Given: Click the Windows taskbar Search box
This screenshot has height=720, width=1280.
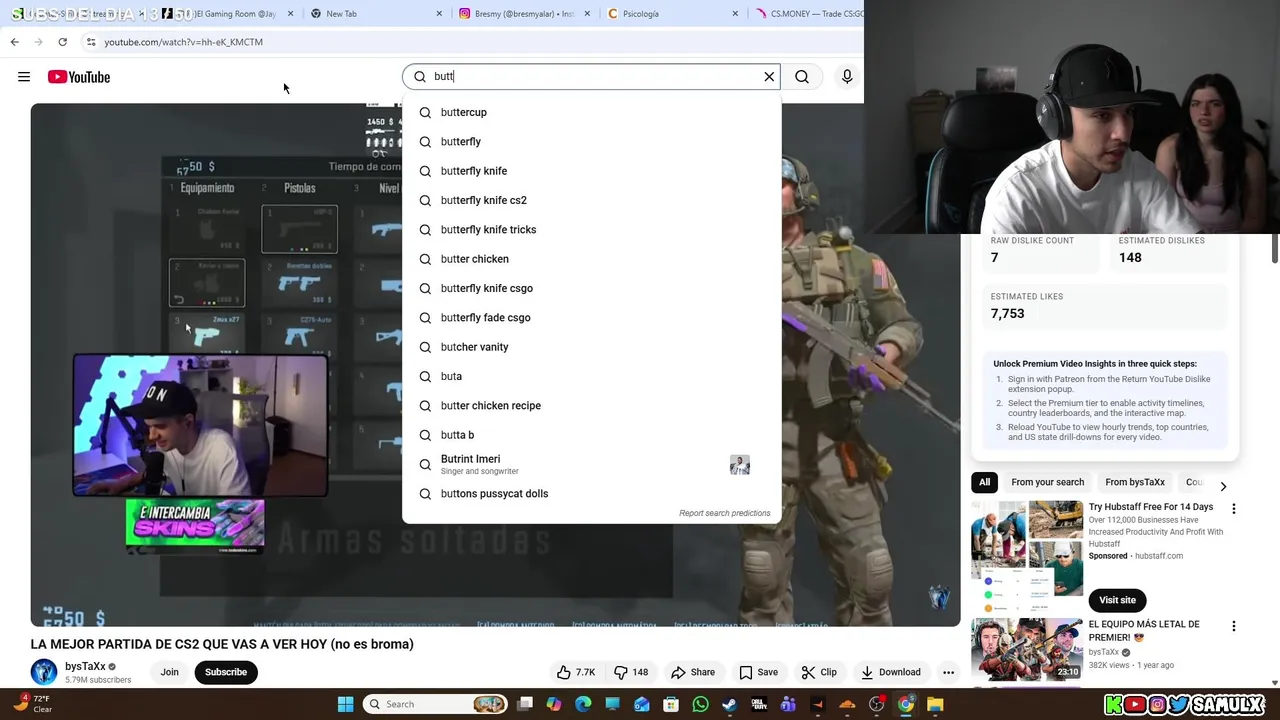Looking at the screenshot, I should click(435, 704).
